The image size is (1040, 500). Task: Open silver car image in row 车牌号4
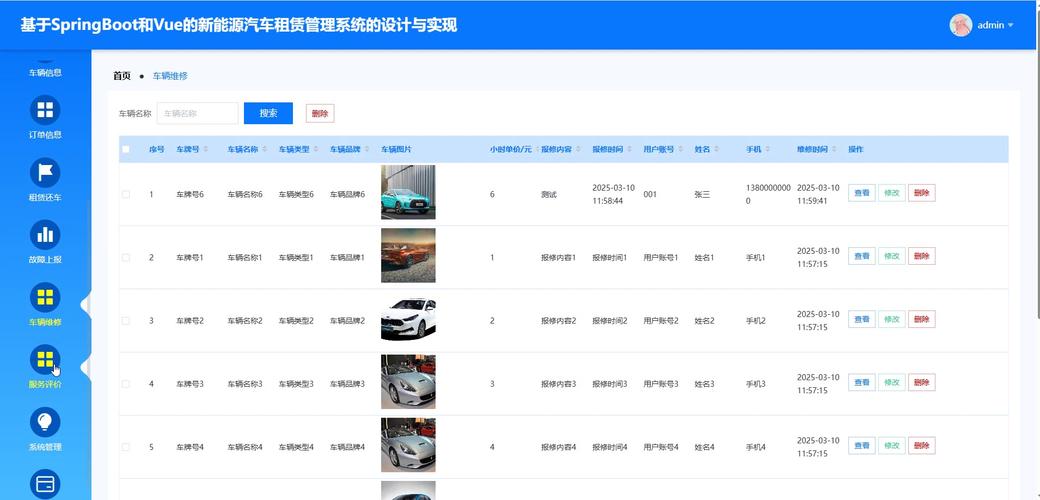[x=408, y=445]
